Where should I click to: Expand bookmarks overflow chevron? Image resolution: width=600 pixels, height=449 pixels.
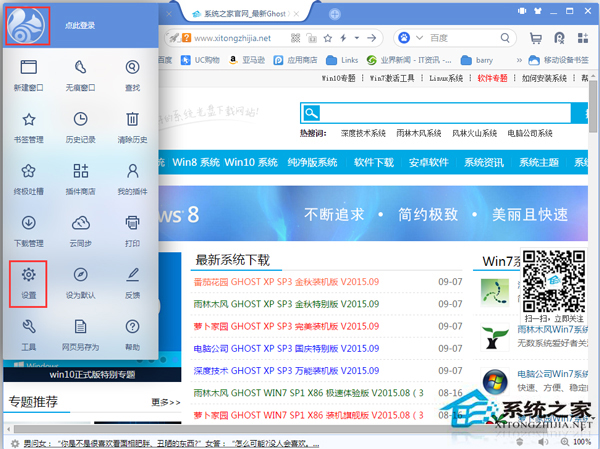[519, 60]
